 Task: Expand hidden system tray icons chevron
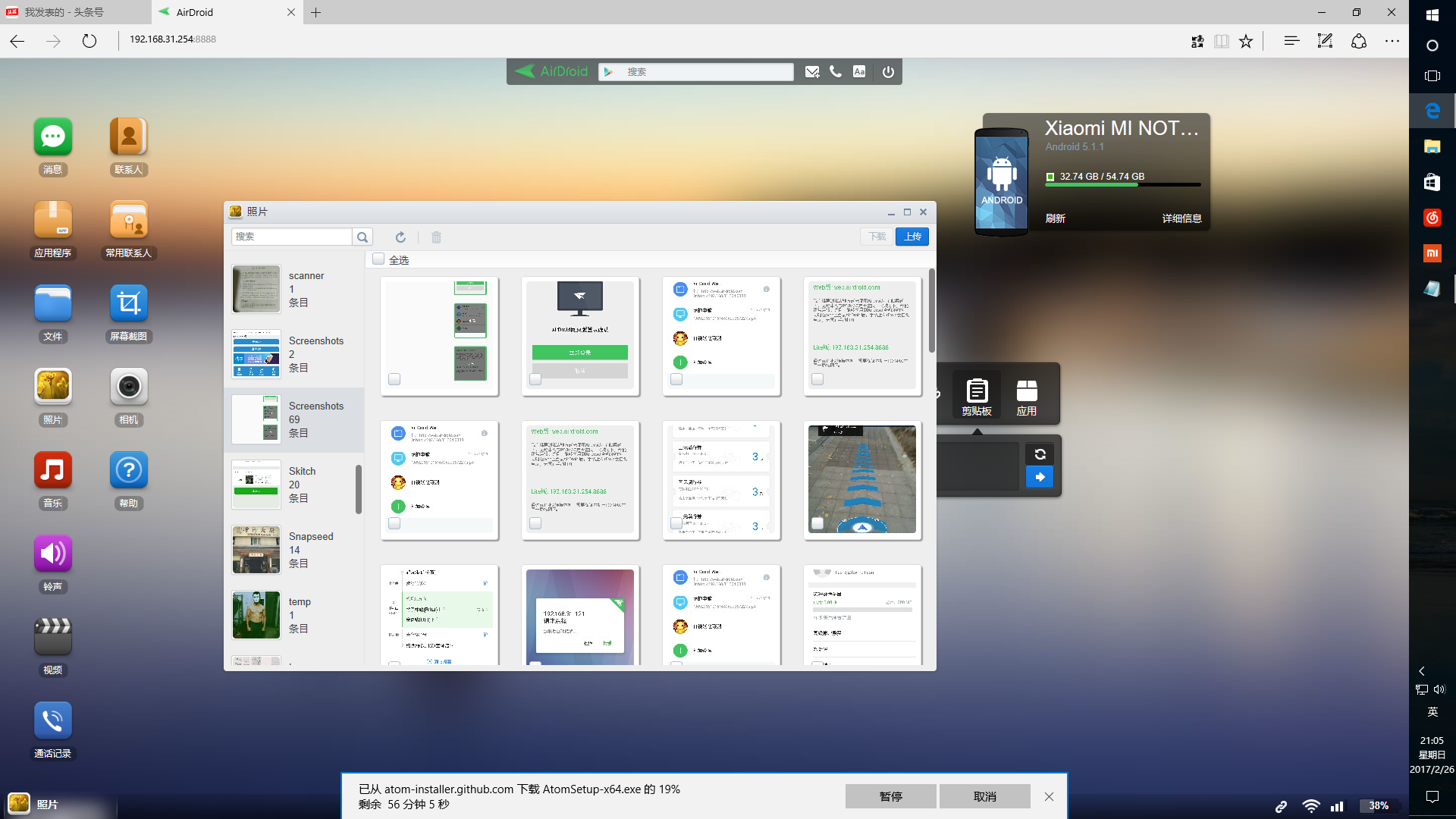(x=1421, y=671)
